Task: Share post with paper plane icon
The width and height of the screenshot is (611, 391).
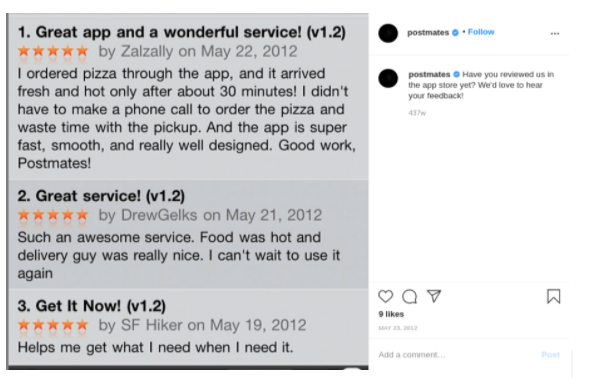Action: (434, 296)
